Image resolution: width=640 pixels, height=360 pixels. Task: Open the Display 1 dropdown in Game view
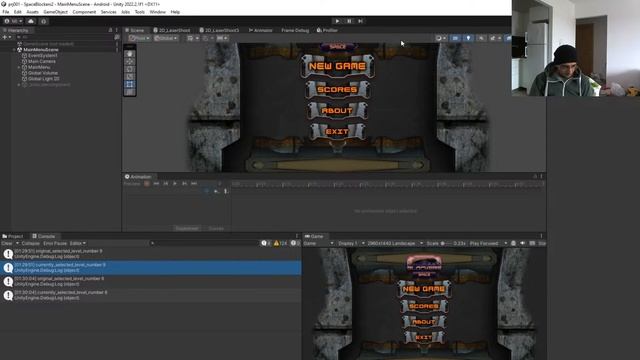point(351,243)
